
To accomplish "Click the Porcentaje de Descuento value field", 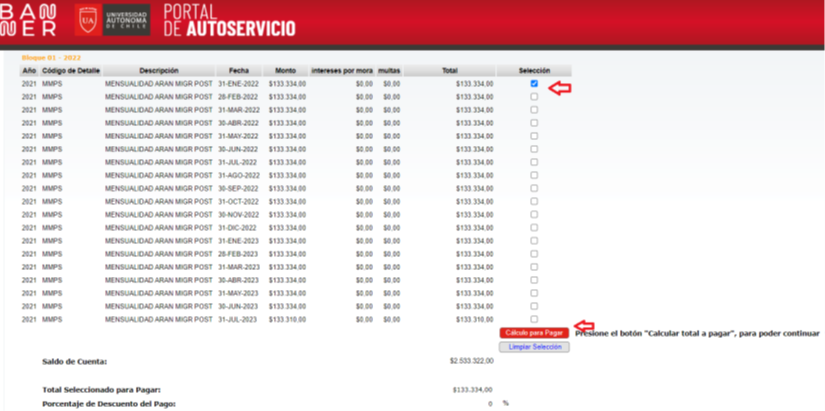I will 490,403.
